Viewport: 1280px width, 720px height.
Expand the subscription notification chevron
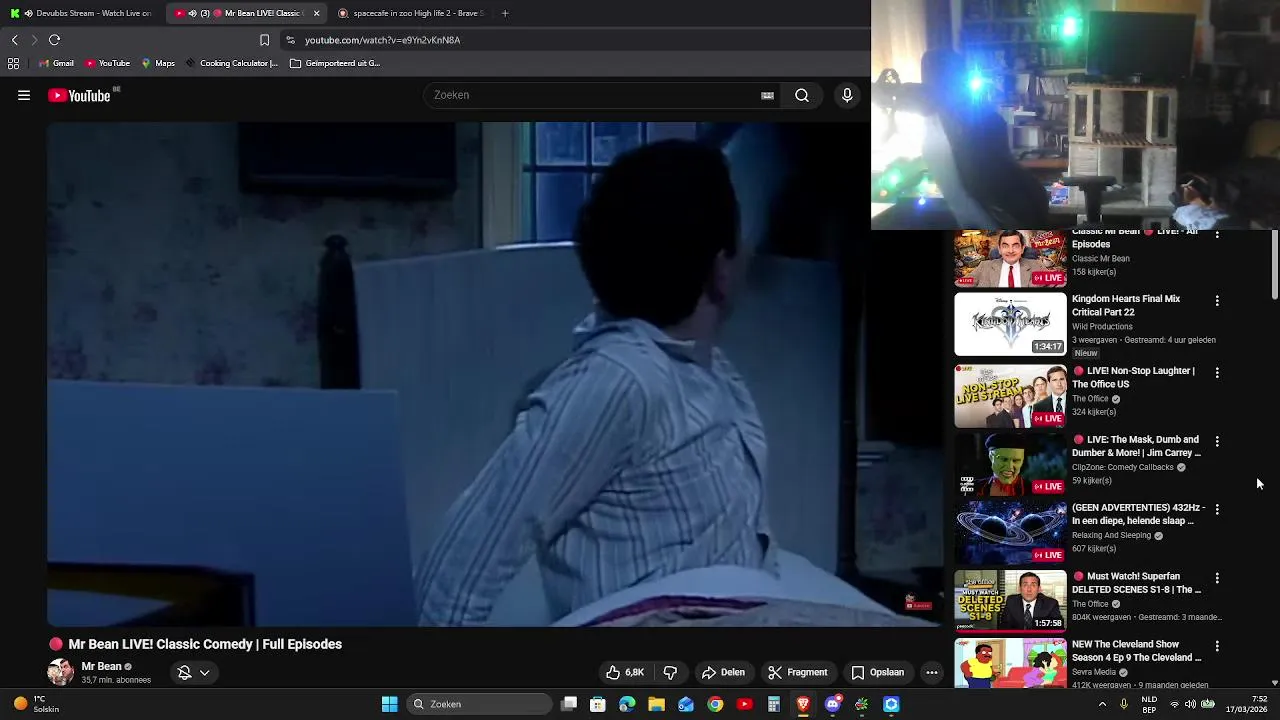204,673
